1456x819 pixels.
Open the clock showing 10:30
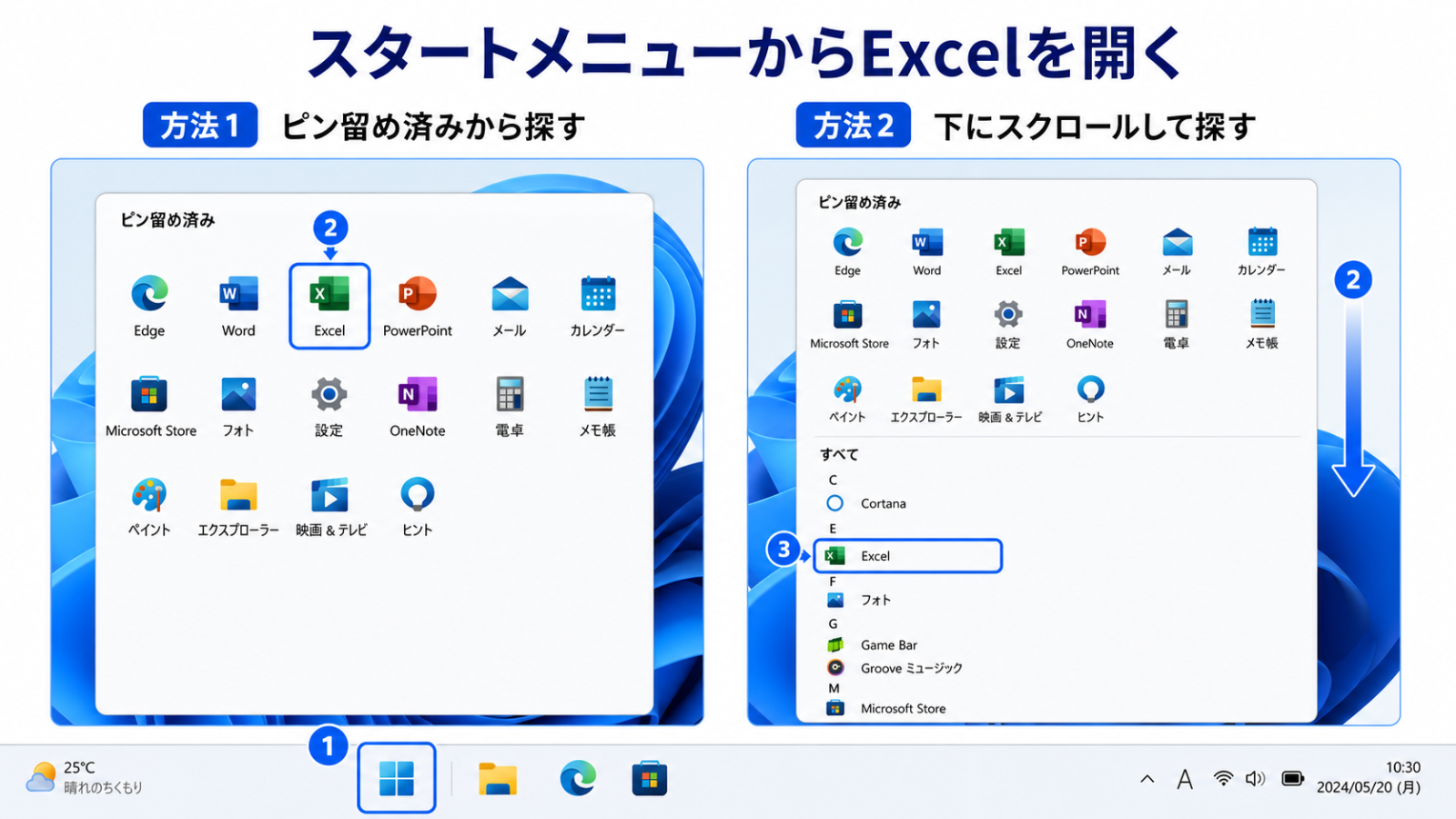click(x=1369, y=778)
